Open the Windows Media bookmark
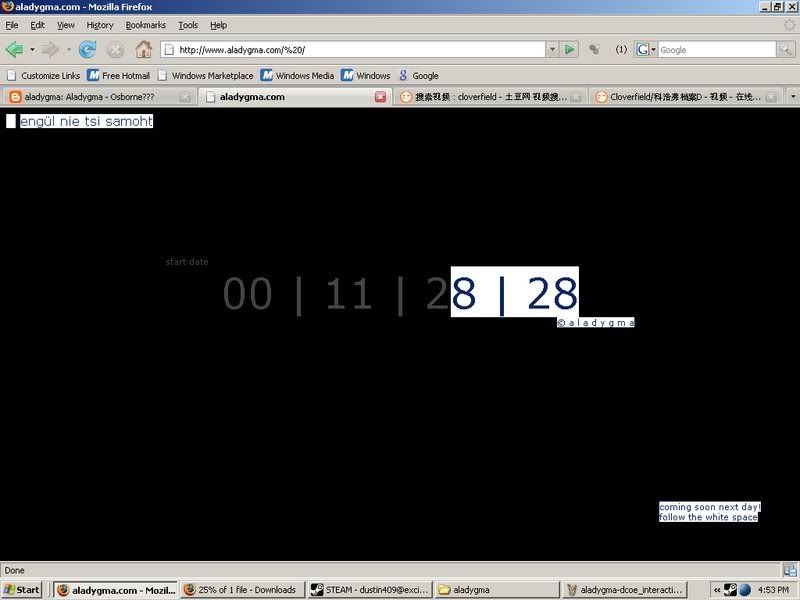This screenshot has width=800, height=600. click(x=297, y=75)
